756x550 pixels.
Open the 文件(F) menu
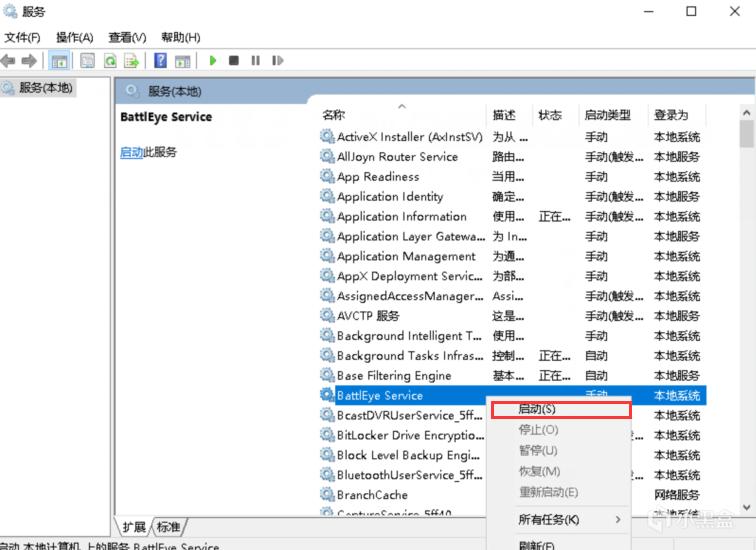tap(22, 37)
